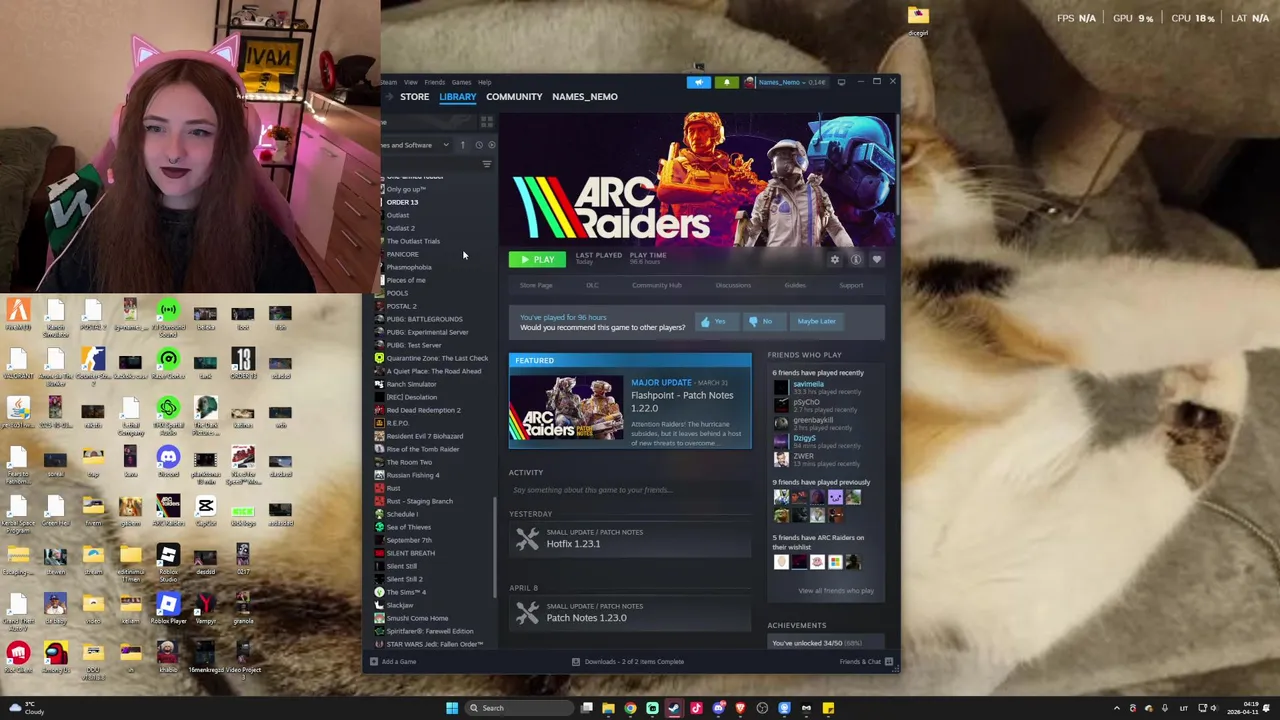
Task: Open Windows Start button
Action: tap(452, 708)
